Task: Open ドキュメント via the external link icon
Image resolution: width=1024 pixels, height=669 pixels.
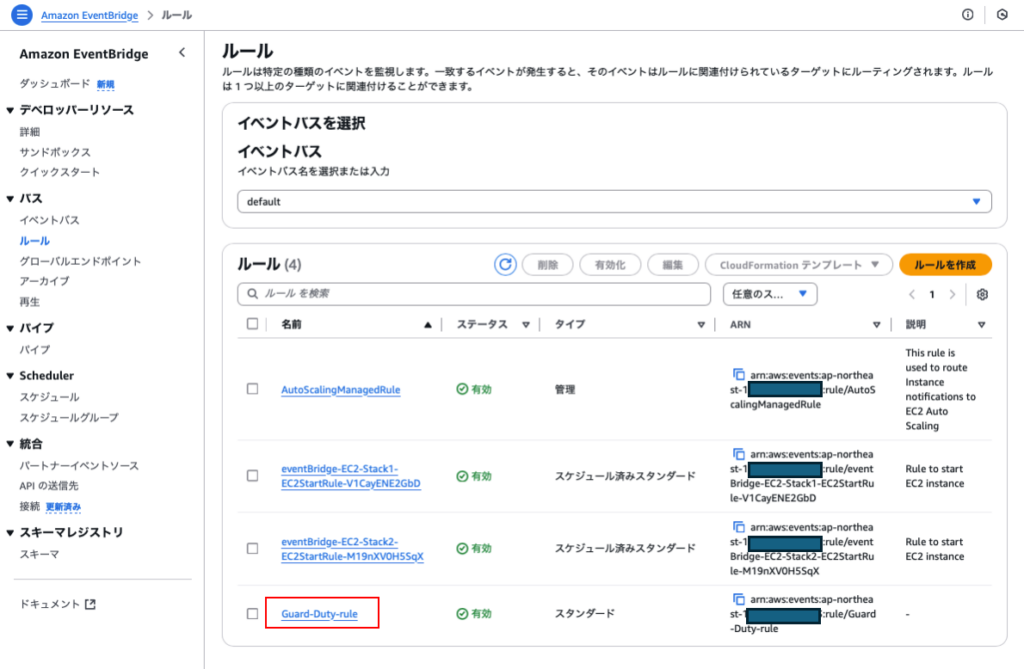Action: 91,602
